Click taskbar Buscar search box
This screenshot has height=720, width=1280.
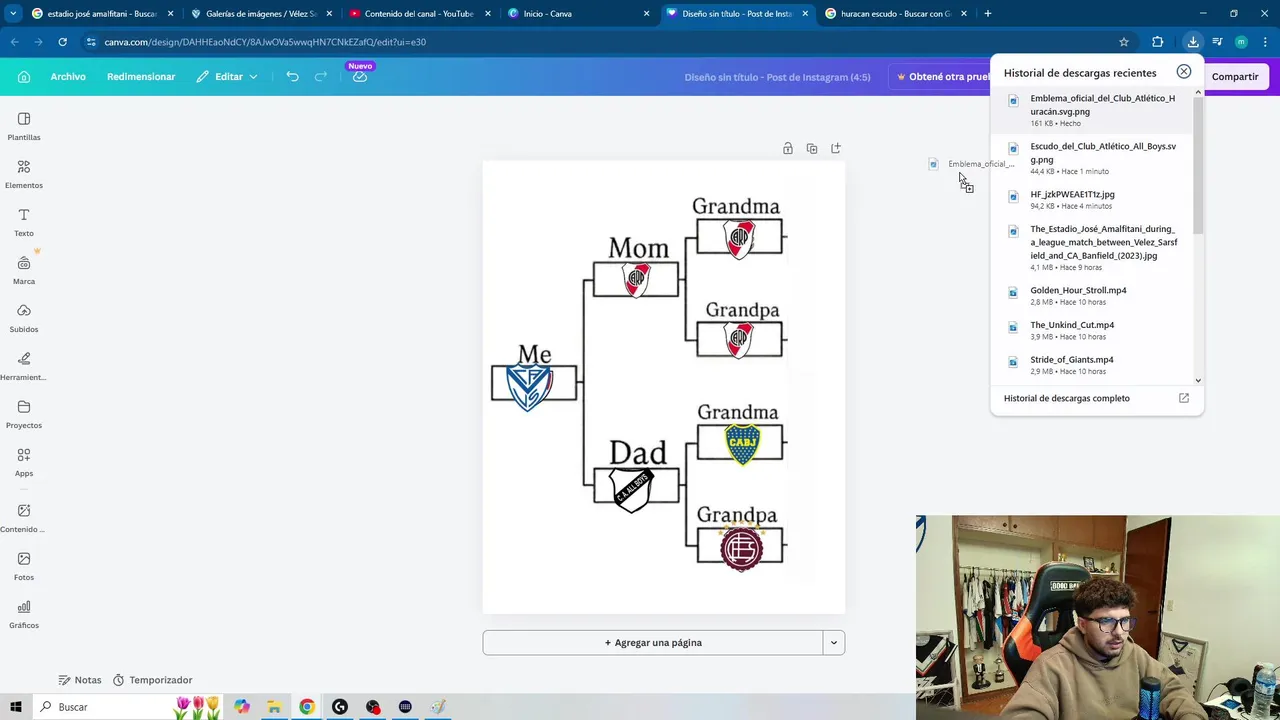(130, 707)
